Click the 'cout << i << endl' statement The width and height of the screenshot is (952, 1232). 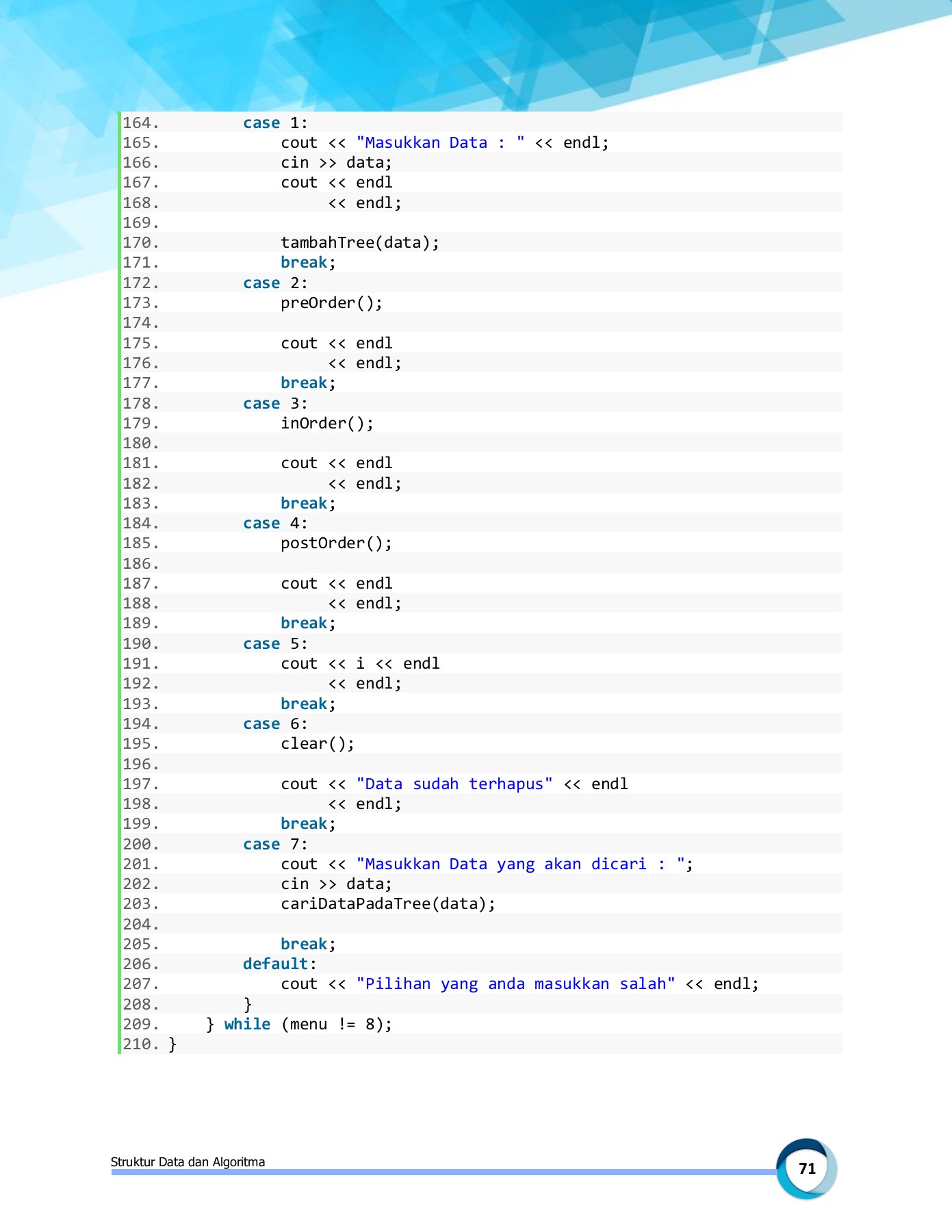pos(360,664)
